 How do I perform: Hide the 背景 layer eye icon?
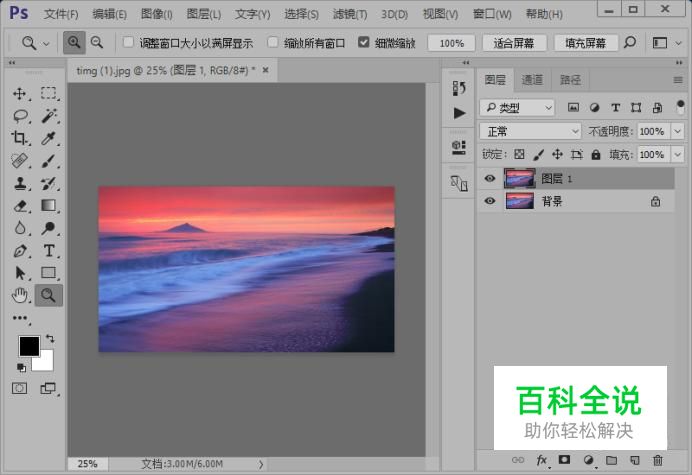click(489, 201)
